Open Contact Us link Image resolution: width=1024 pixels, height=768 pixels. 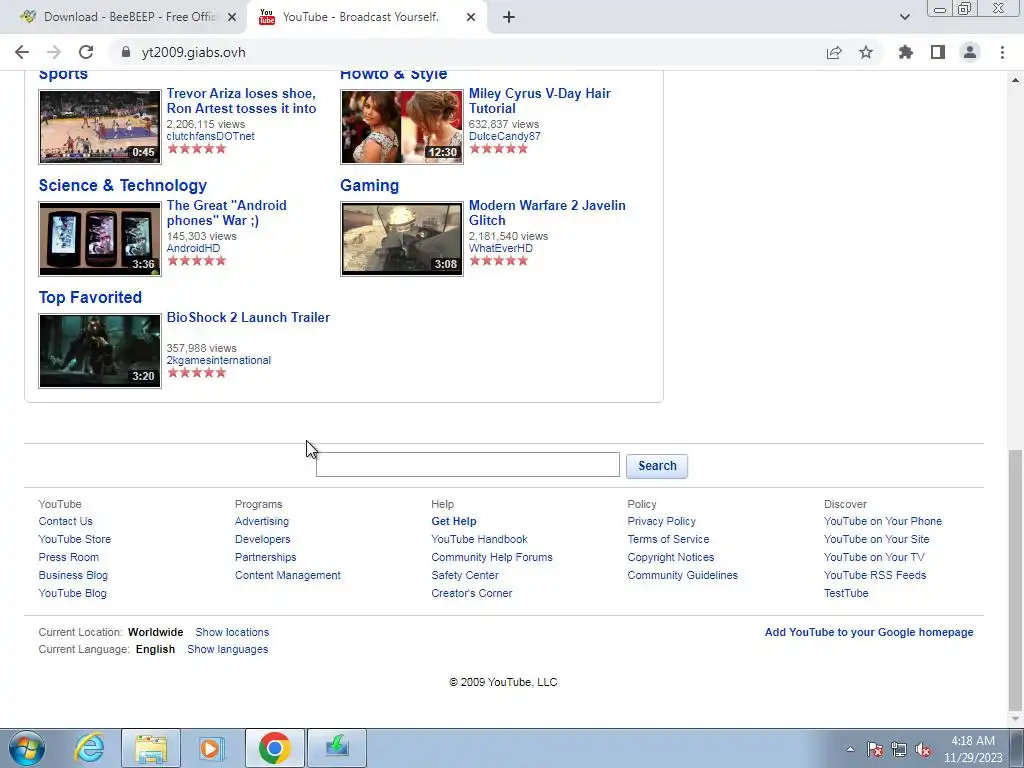[x=65, y=521]
